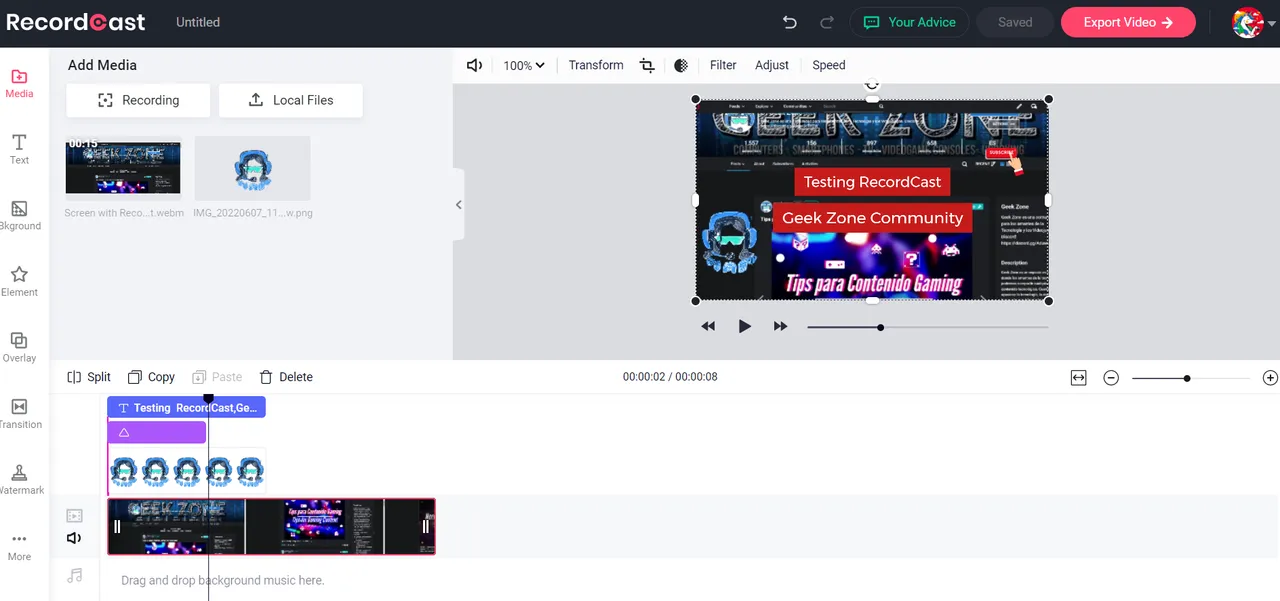The width and height of the screenshot is (1280, 601).
Task: Select the Geek Zone Community text in preview
Action: tap(872, 218)
